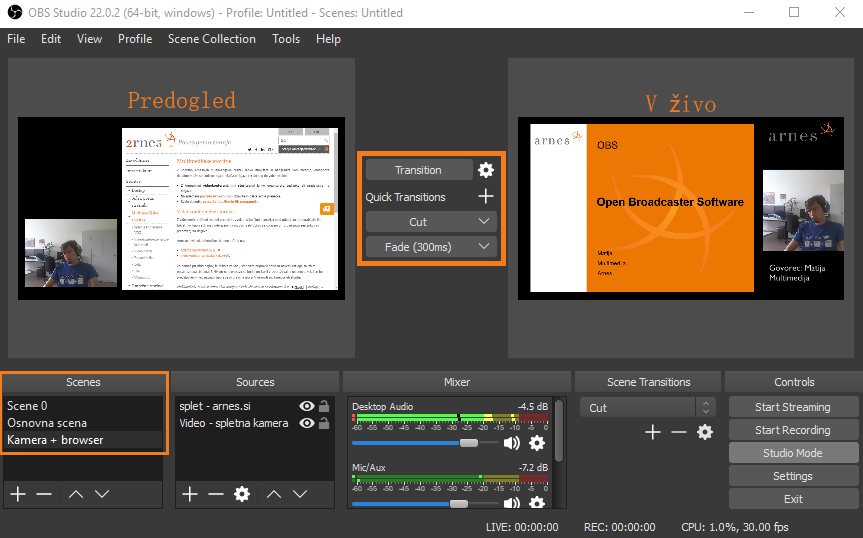Click CPU: 1.0%, 30.00 fps status
This screenshot has width=863, height=538.
pyautogui.click(x=735, y=527)
